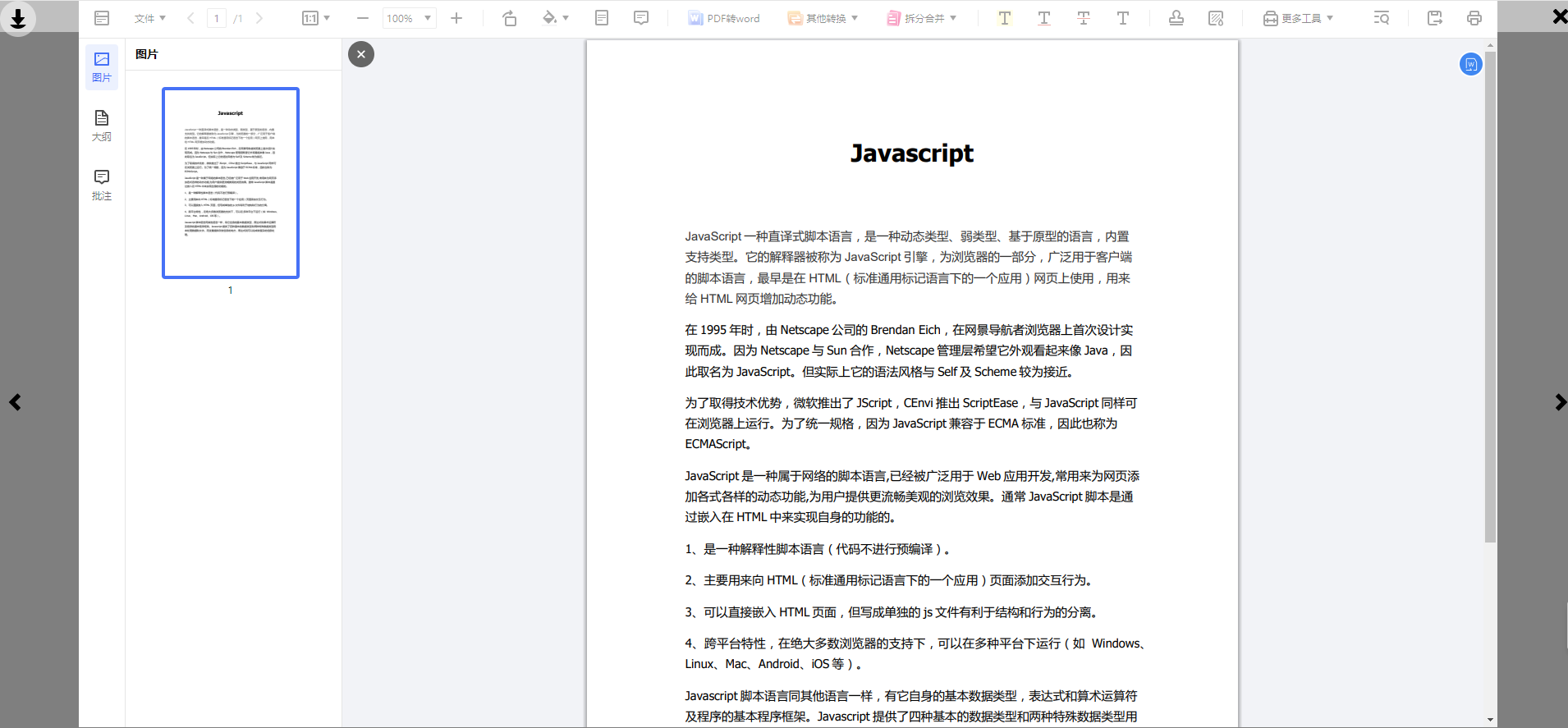Click the thumbnail page label 1
The image size is (1568, 728).
[231, 291]
